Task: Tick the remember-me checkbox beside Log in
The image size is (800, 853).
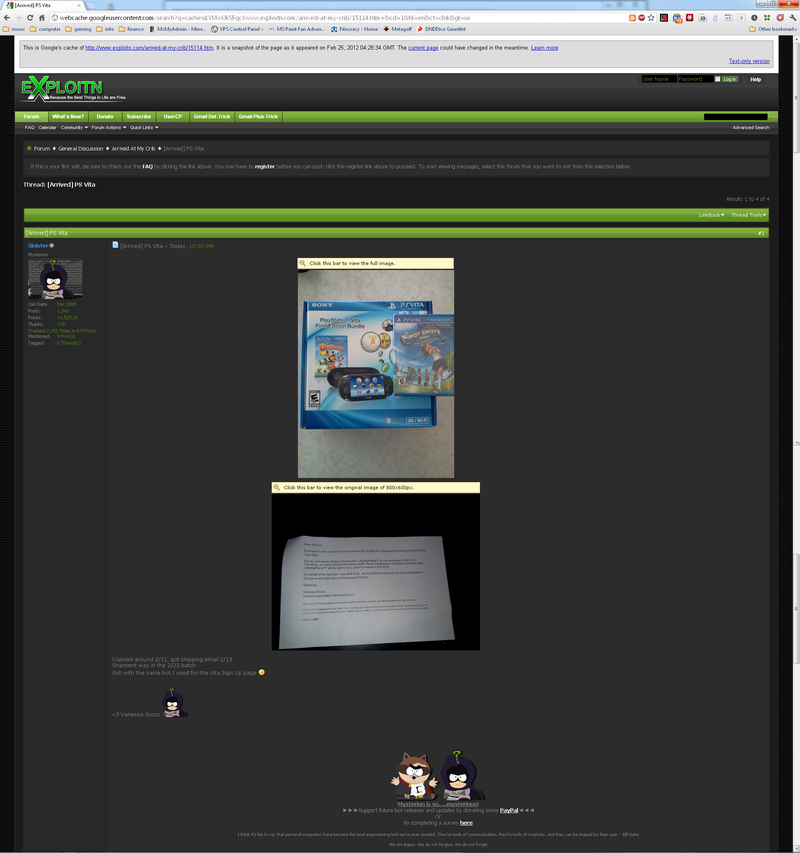Action: click(717, 79)
